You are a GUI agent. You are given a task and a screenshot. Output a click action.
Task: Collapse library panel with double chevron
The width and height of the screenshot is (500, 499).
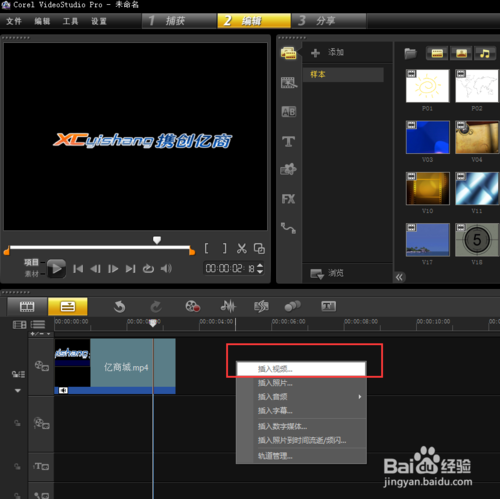399,277
